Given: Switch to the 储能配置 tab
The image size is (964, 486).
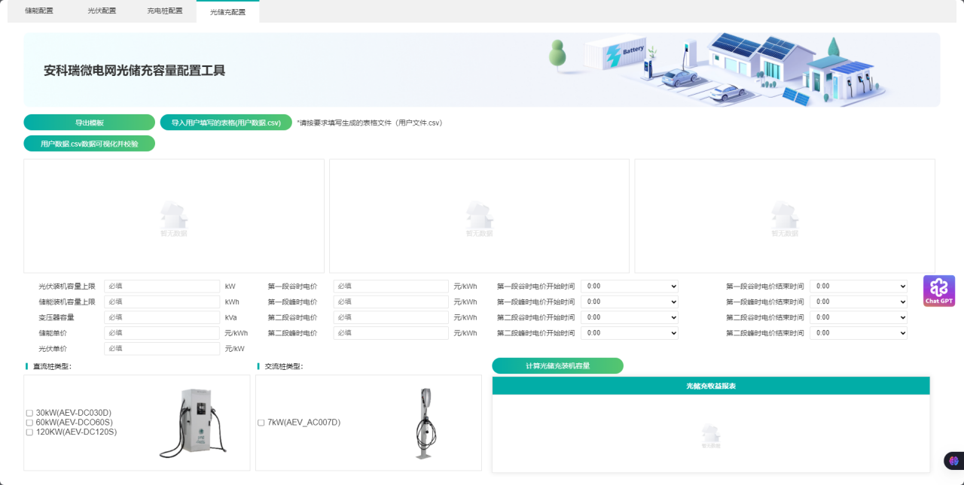Looking at the screenshot, I should tap(40, 11).
